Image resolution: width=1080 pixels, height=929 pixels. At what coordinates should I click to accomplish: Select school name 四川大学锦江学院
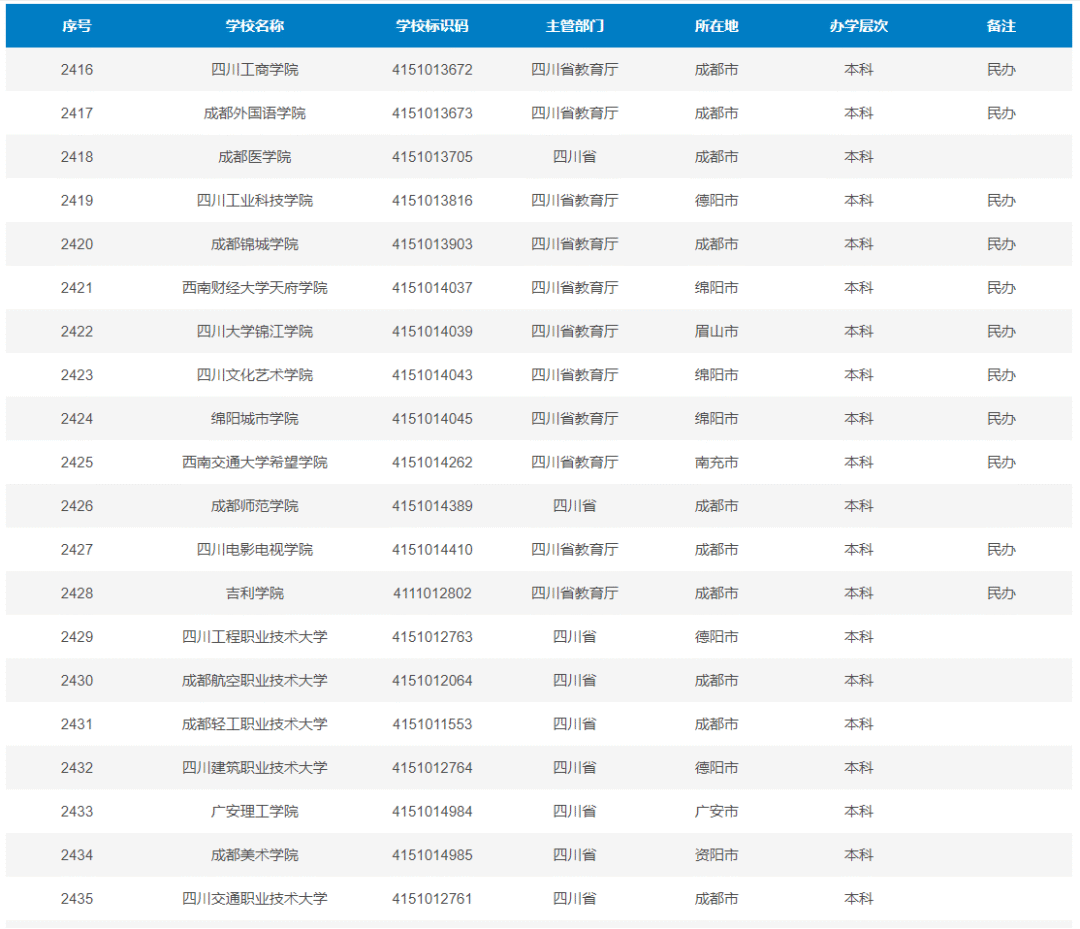tap(255, 331)
